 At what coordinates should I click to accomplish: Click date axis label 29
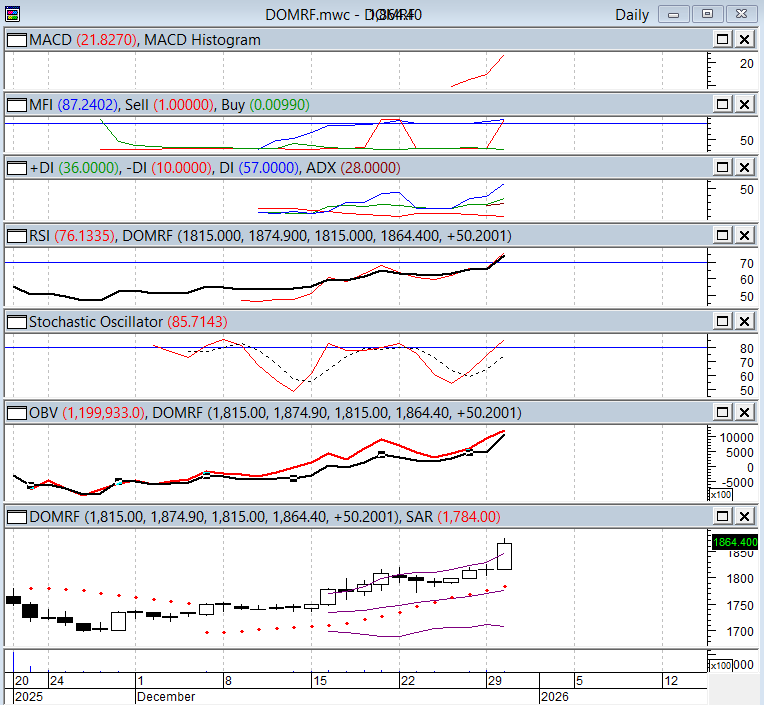[495, 681]
